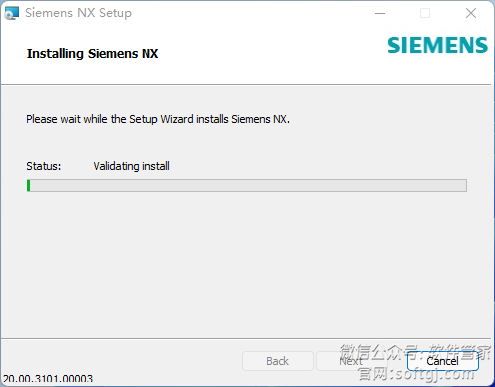Image resolution: width=495 pixels, height=387 pixels.
Task: Click the greyed-out Next button
Action: [351, 361]
